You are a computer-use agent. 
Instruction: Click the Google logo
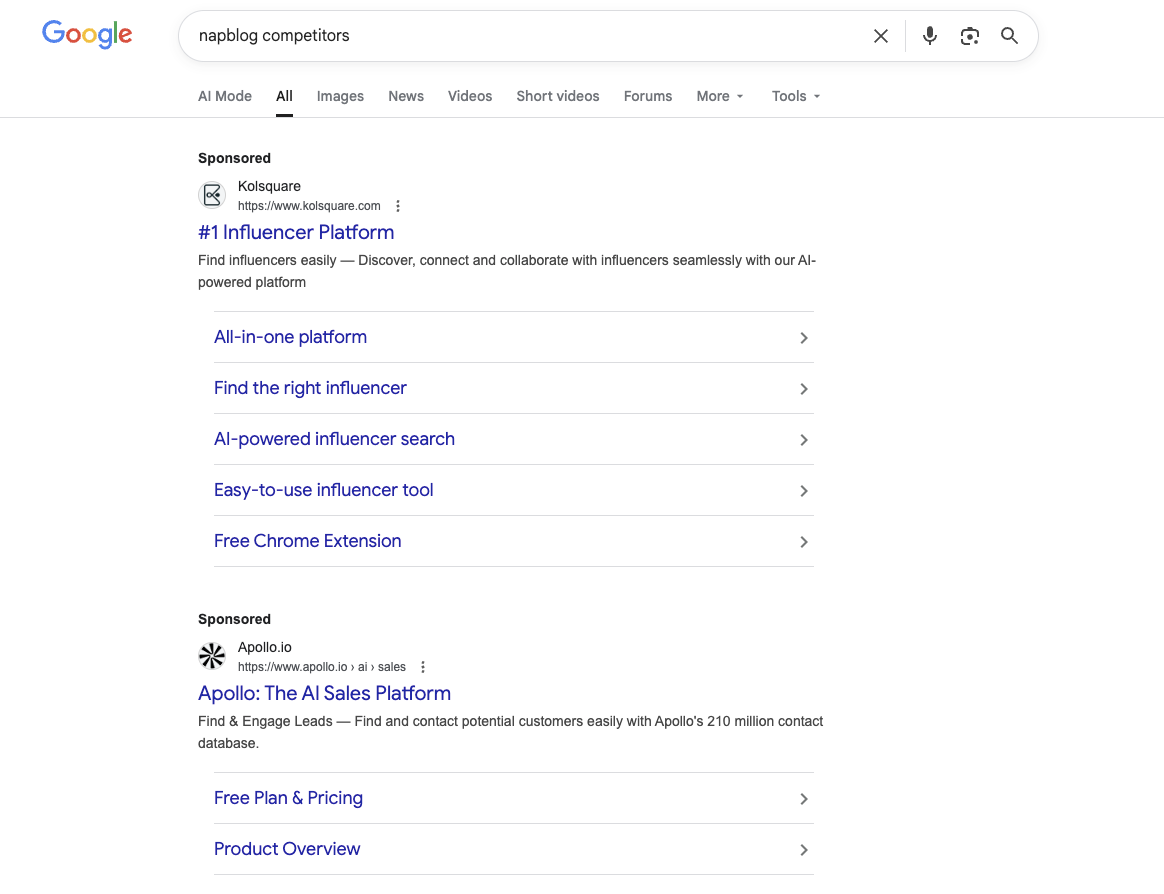click(87, 35)
